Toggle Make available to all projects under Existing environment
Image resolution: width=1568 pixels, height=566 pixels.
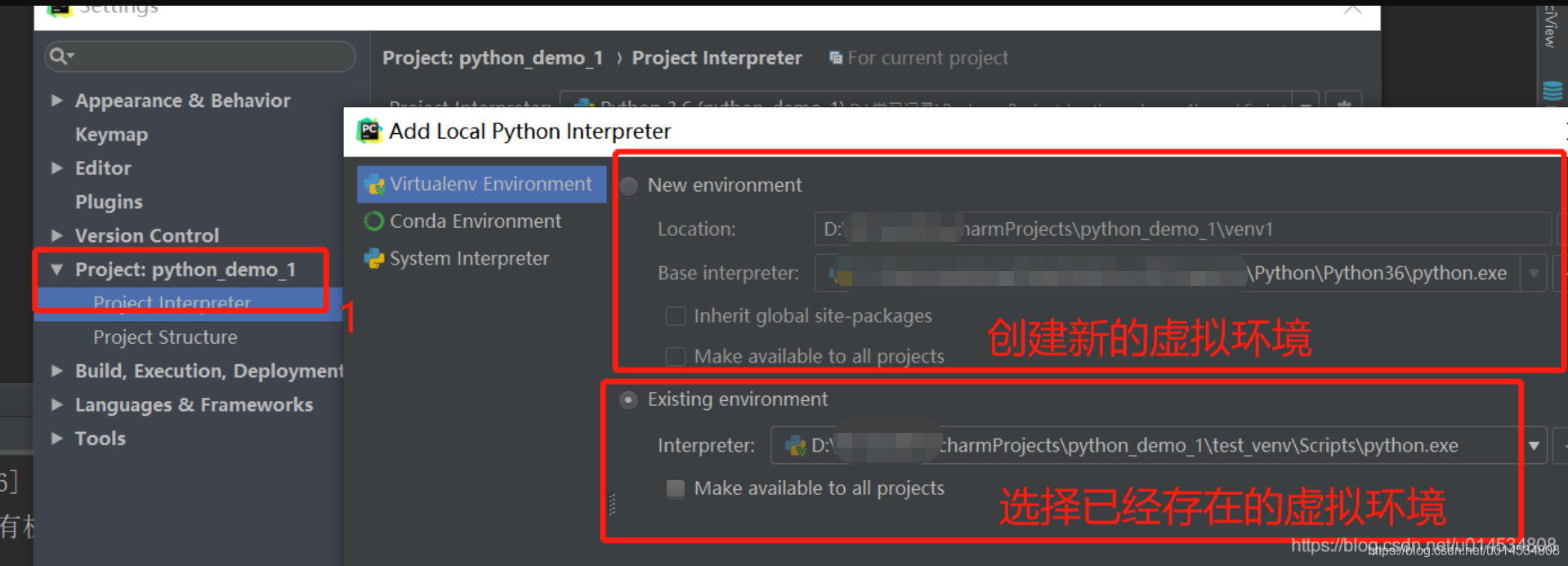pos(676,488)
